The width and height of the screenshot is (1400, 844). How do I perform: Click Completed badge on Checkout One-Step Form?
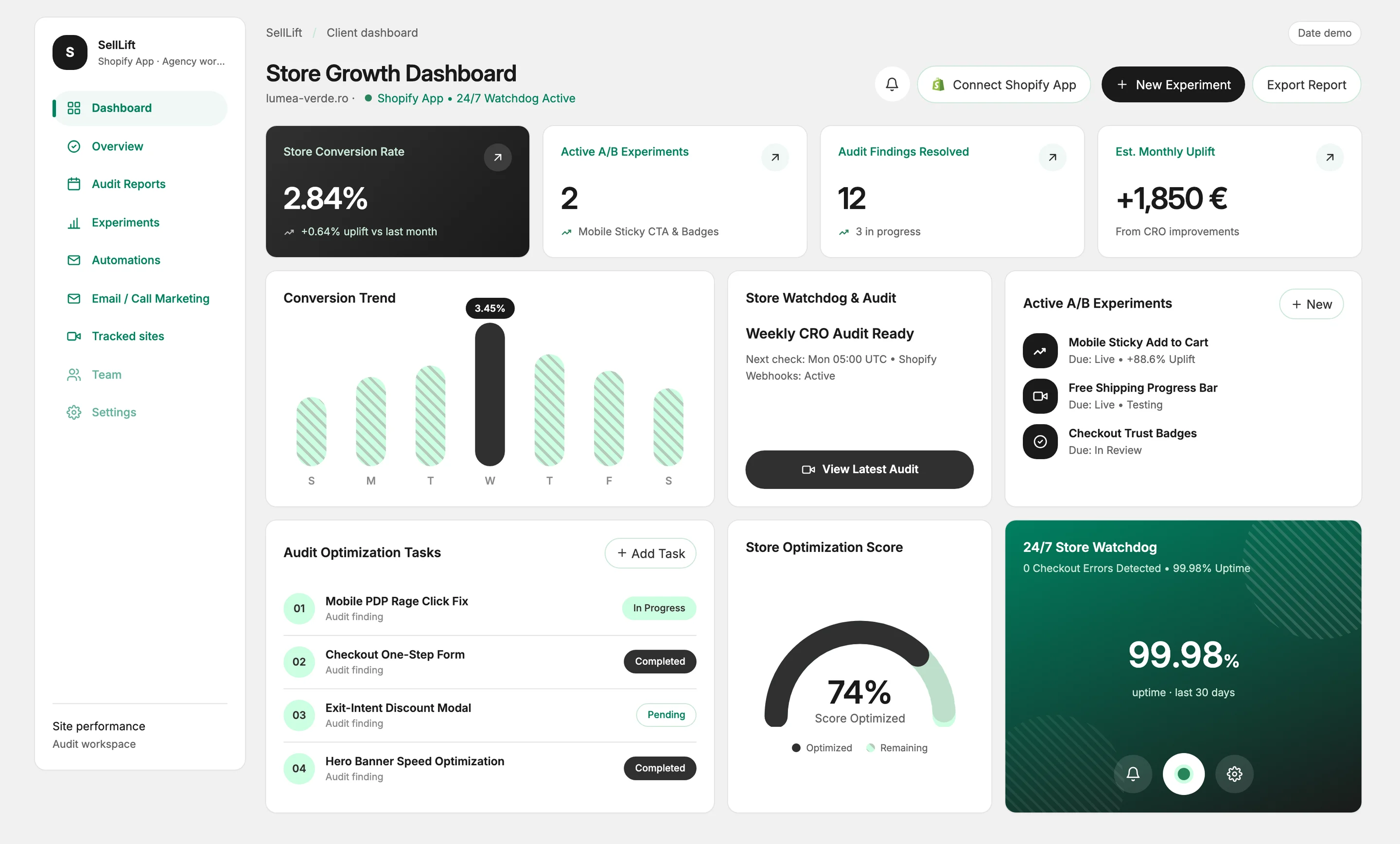660,661
